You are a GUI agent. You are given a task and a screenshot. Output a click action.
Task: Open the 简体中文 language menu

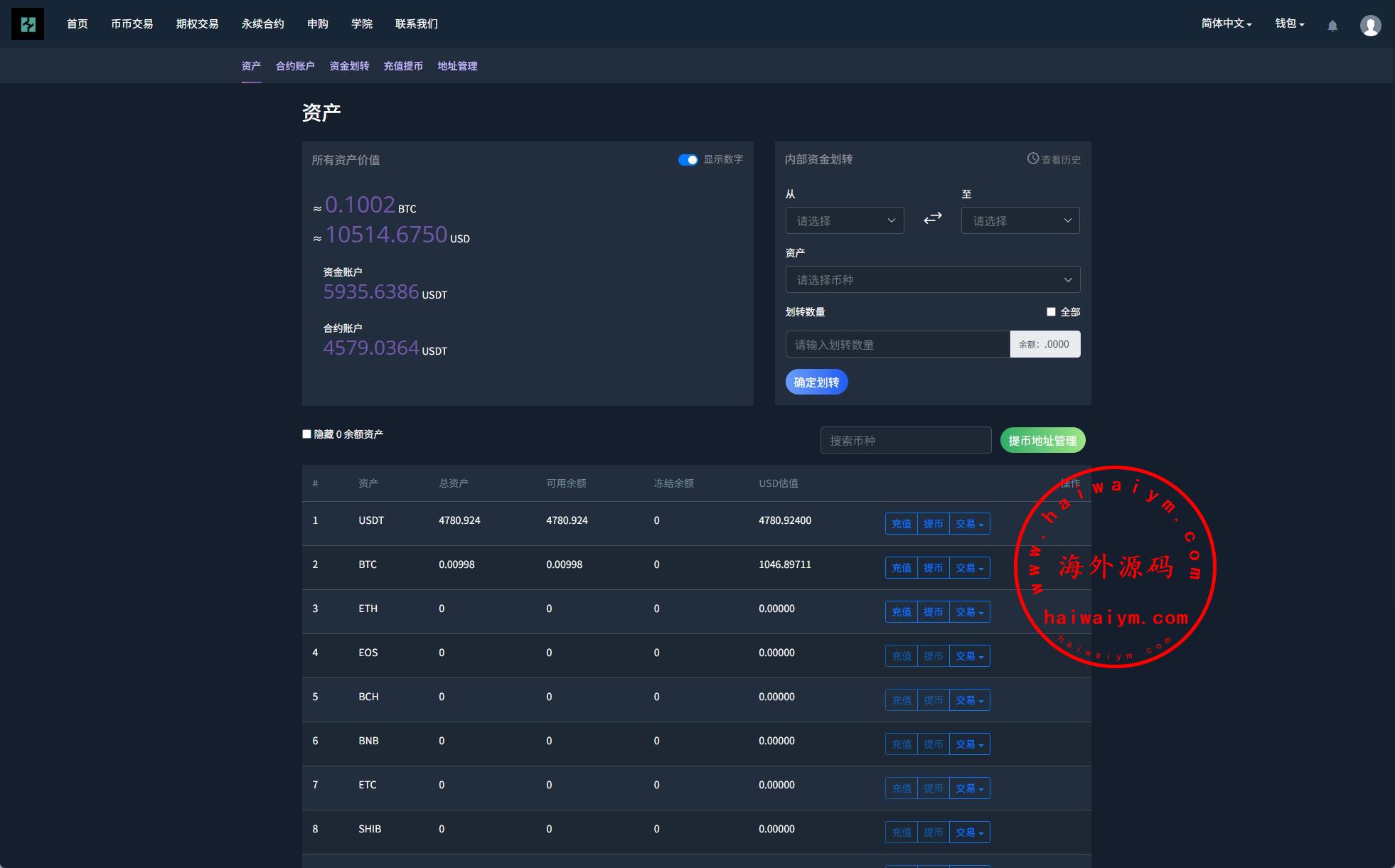(1226, 23)
